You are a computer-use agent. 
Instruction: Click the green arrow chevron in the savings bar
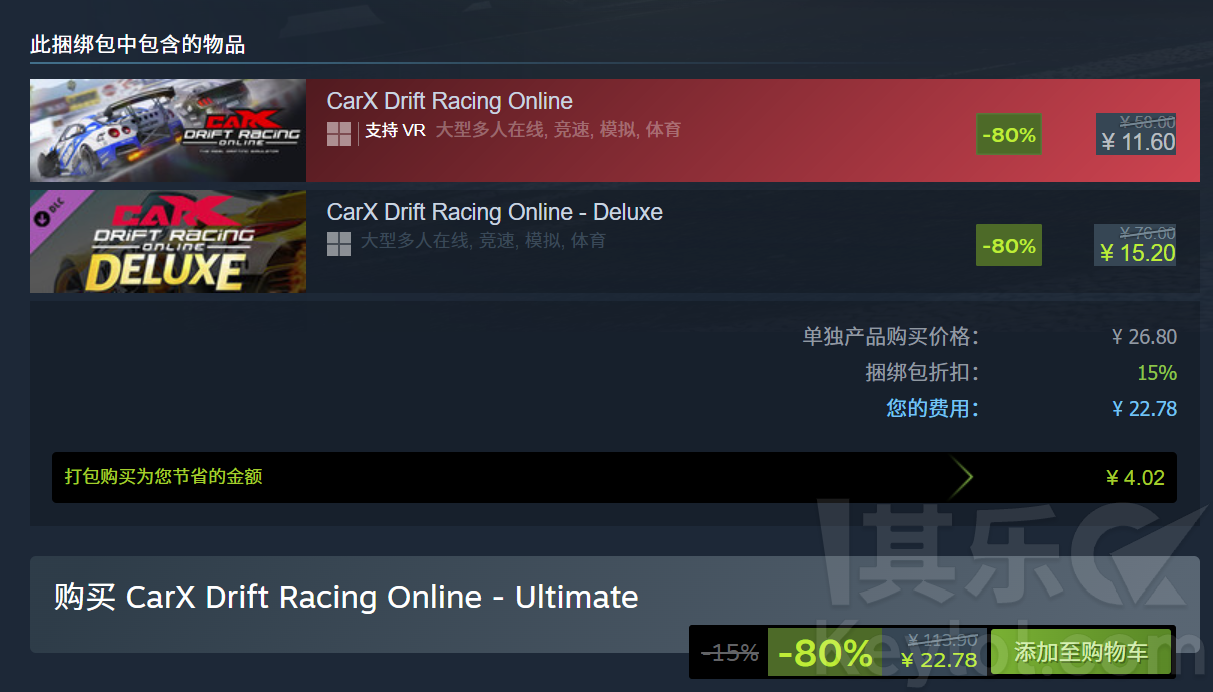click(x=961, y=478)
